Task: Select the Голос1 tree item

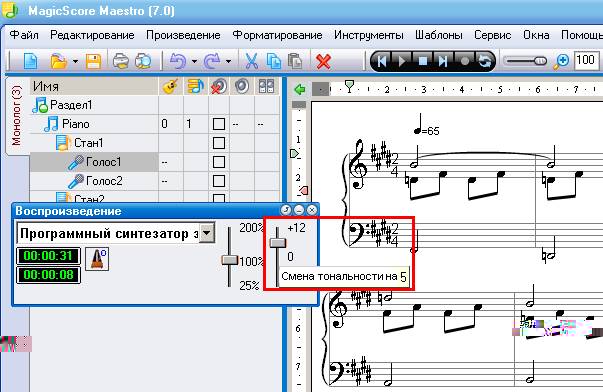Action: [x=103, y=162]
